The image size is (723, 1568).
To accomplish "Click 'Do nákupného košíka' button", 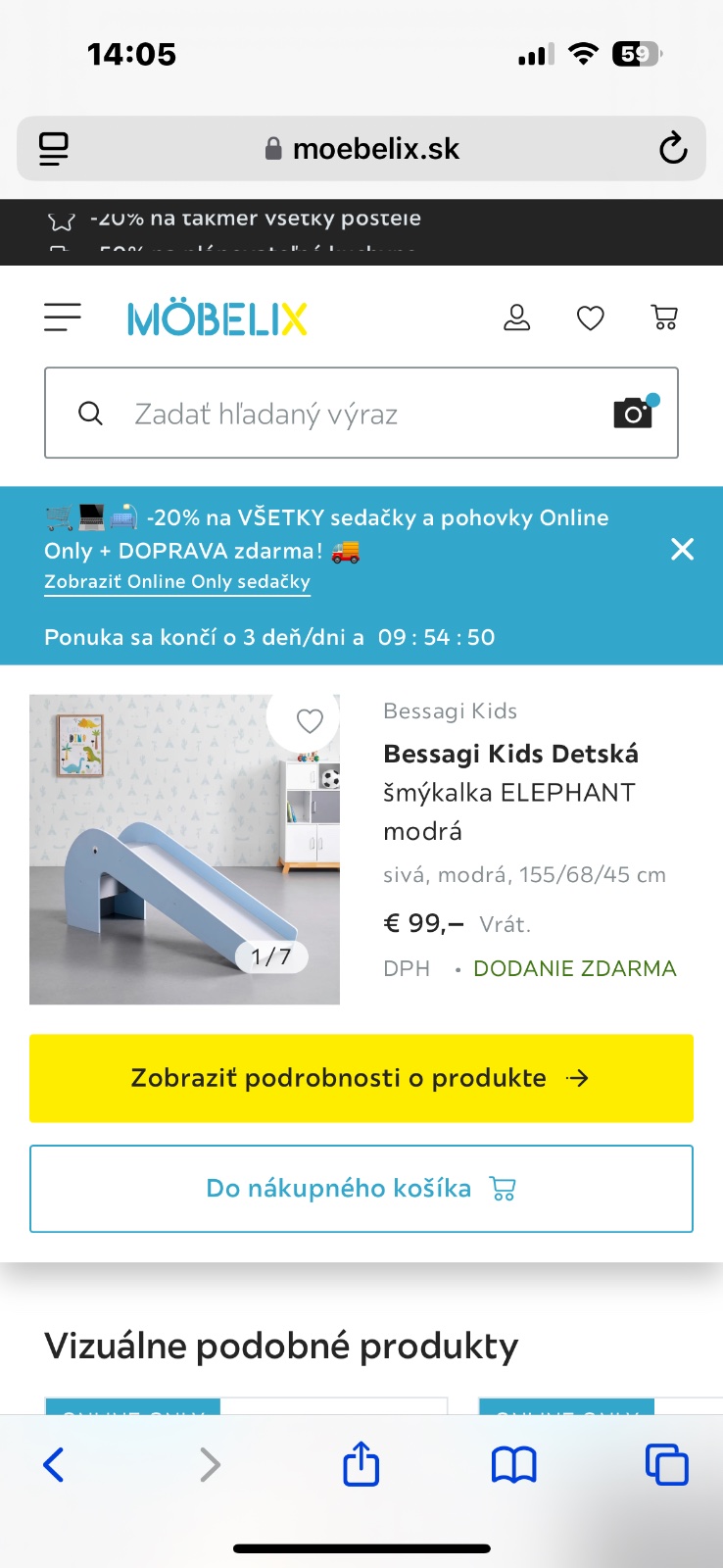I will tap(361, 1189).
